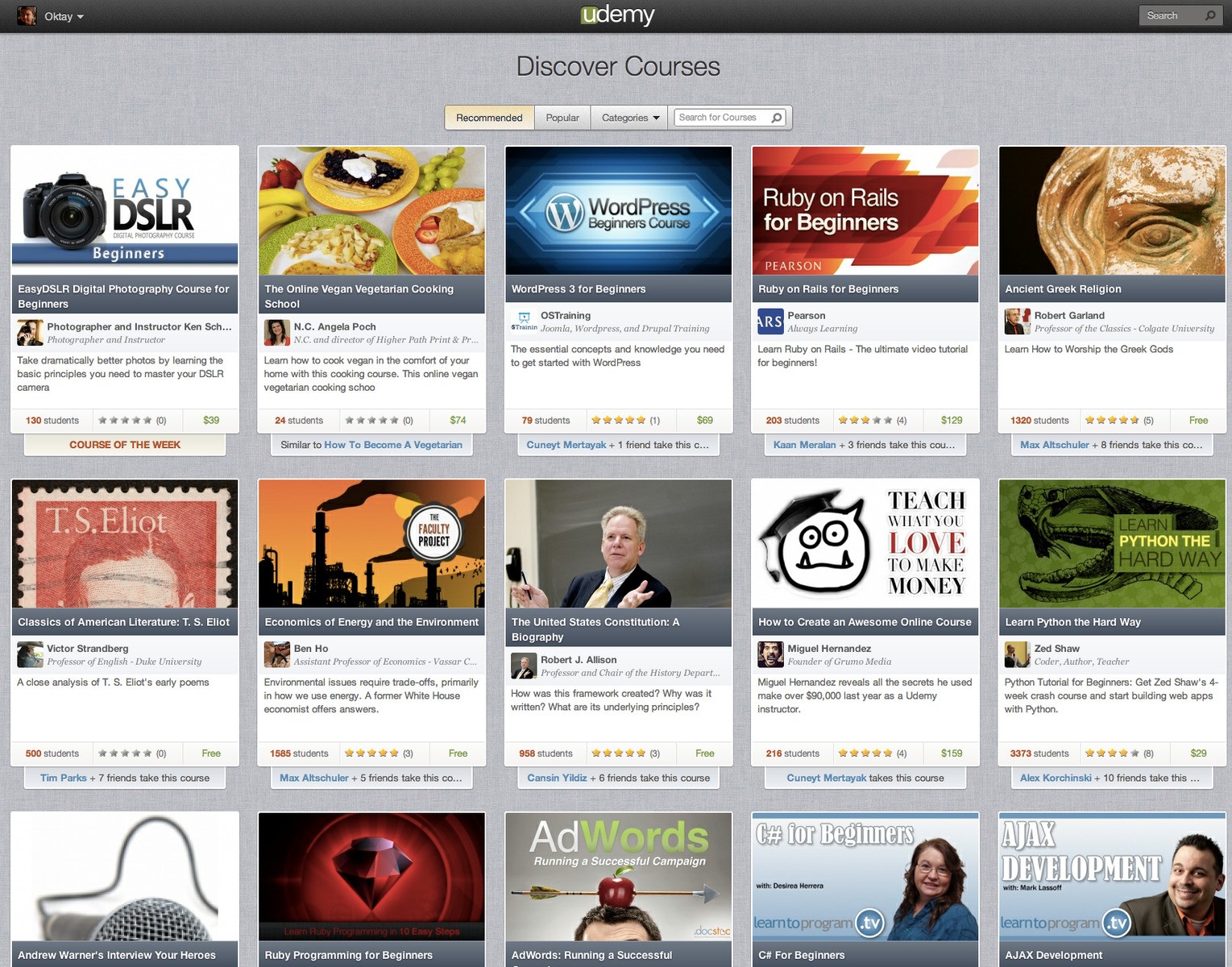Click the Course of the Week banner
1232x967 pixels.
click(x=125, y=445)
